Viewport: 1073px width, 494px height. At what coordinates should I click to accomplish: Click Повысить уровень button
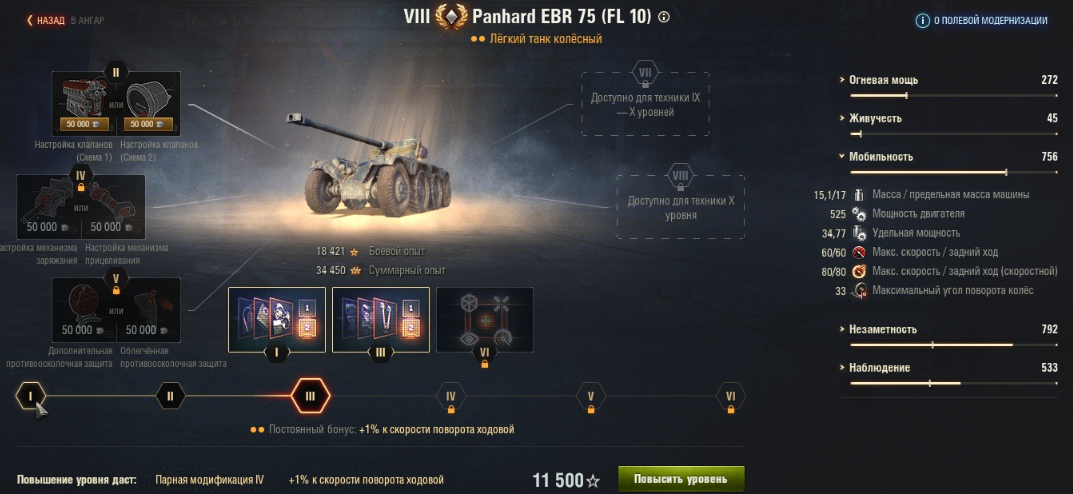[681, 480]
